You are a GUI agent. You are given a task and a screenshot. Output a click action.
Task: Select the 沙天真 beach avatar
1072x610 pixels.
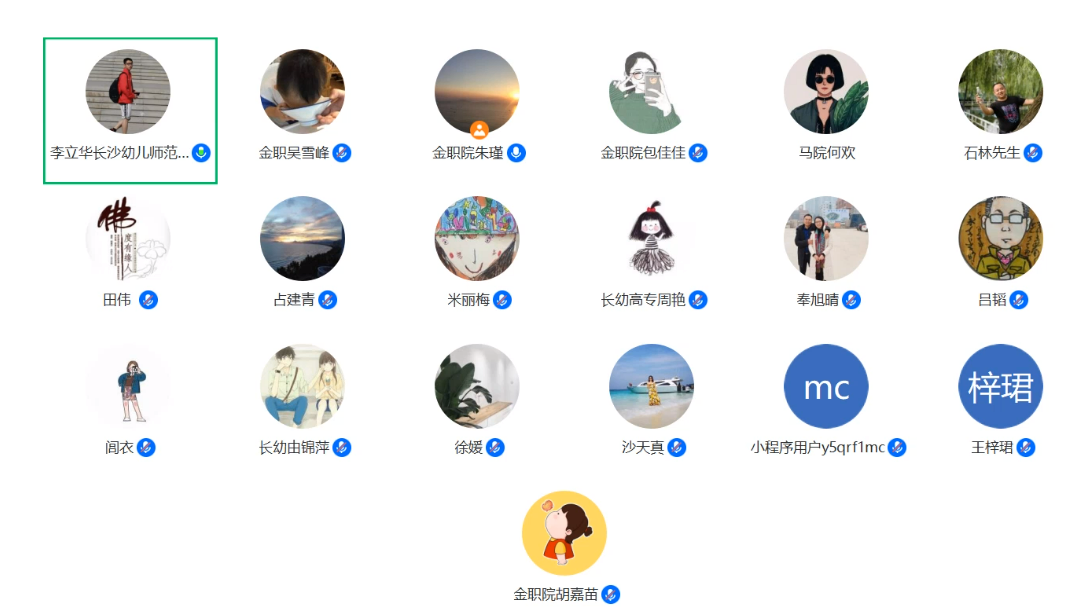[x=652, y=386]
